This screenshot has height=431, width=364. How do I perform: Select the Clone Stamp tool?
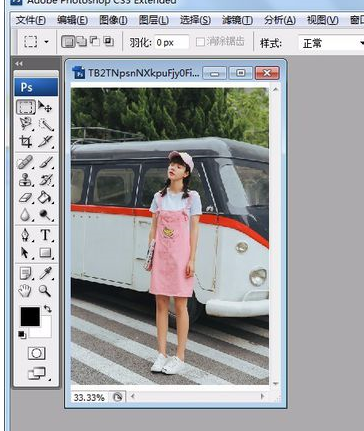click(x=25, y=180)
